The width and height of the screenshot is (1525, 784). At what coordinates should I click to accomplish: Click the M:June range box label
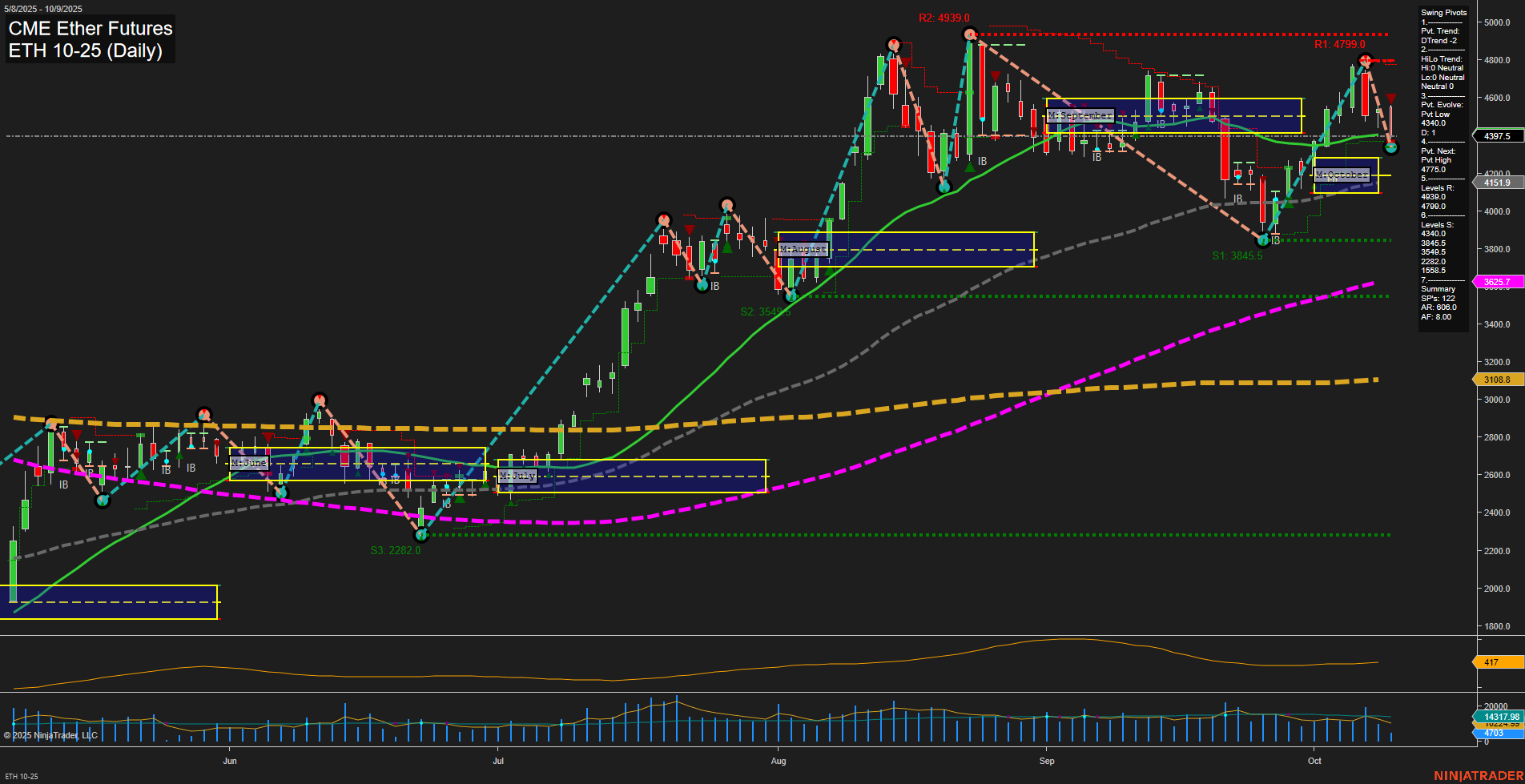249,463
